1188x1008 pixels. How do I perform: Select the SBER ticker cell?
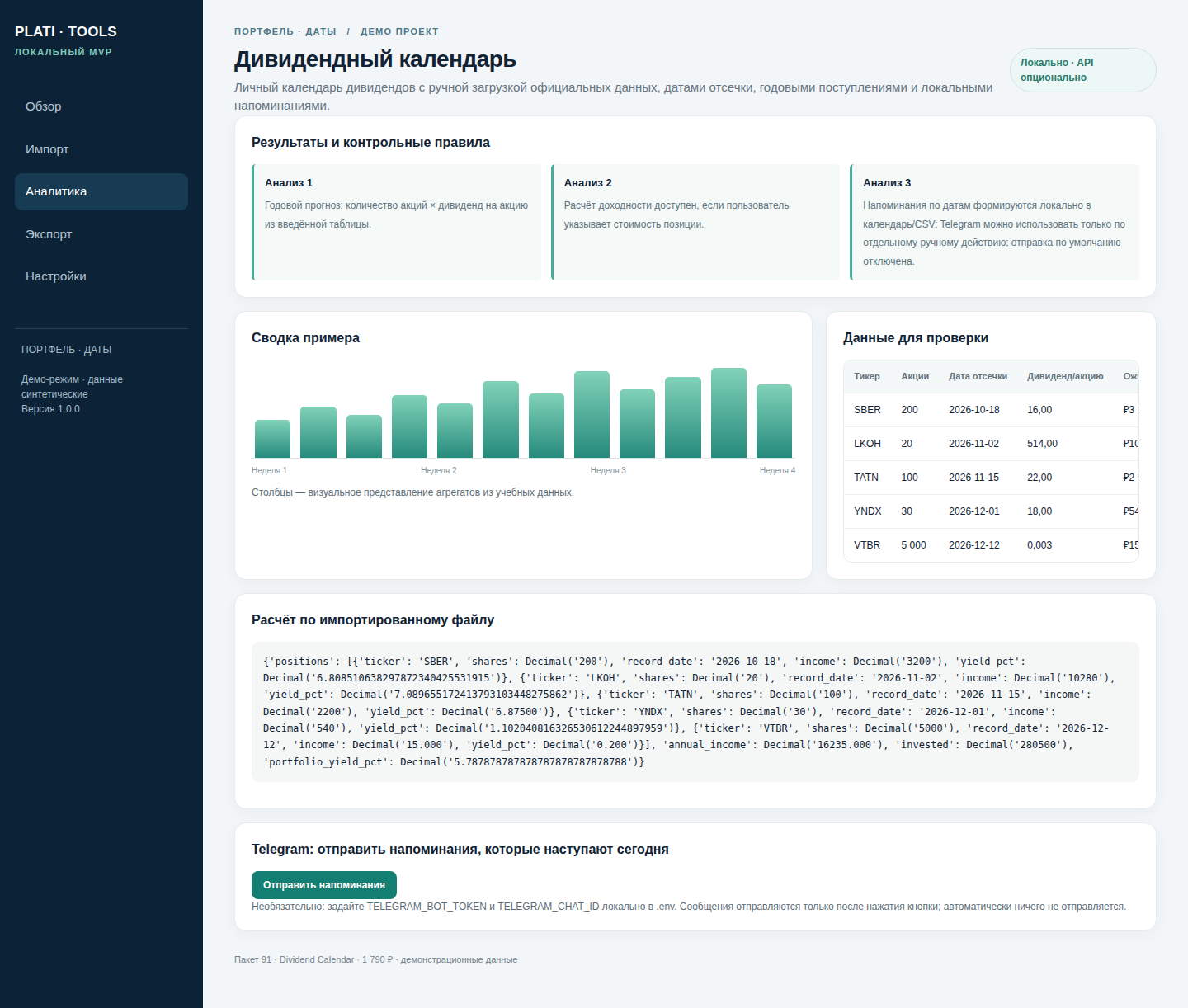click(867, 410)
